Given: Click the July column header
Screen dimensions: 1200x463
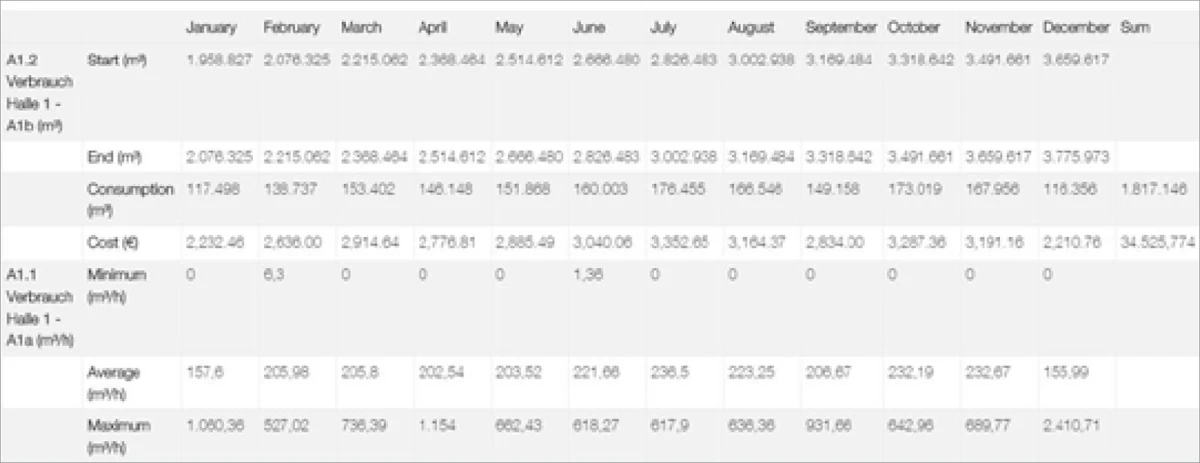Looking at the screenshot, I should 662,27.
